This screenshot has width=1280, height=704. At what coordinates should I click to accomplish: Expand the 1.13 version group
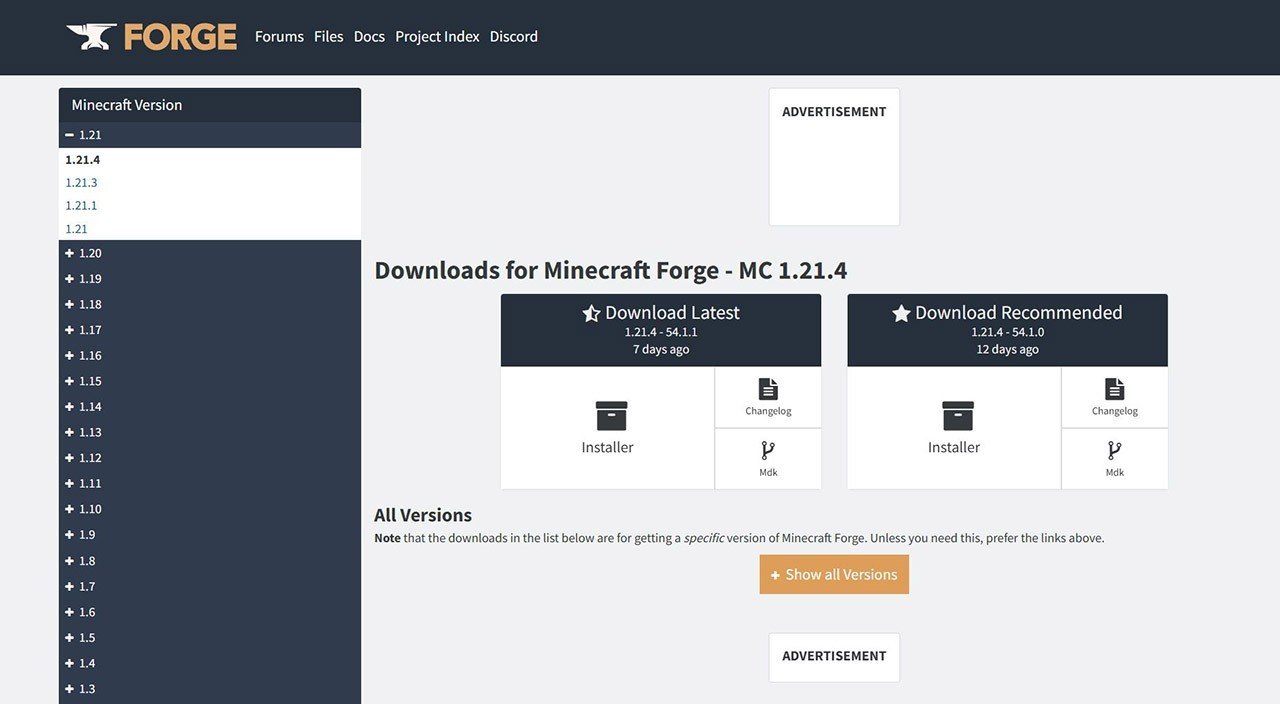[210, 432]
